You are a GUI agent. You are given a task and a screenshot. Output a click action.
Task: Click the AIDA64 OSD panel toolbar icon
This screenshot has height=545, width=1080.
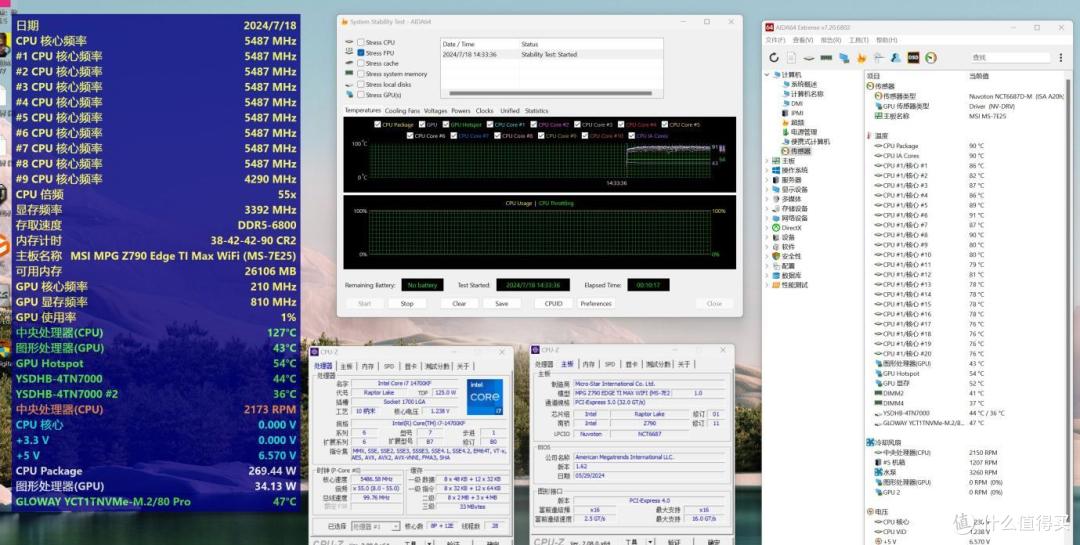(x=913, y=58)
